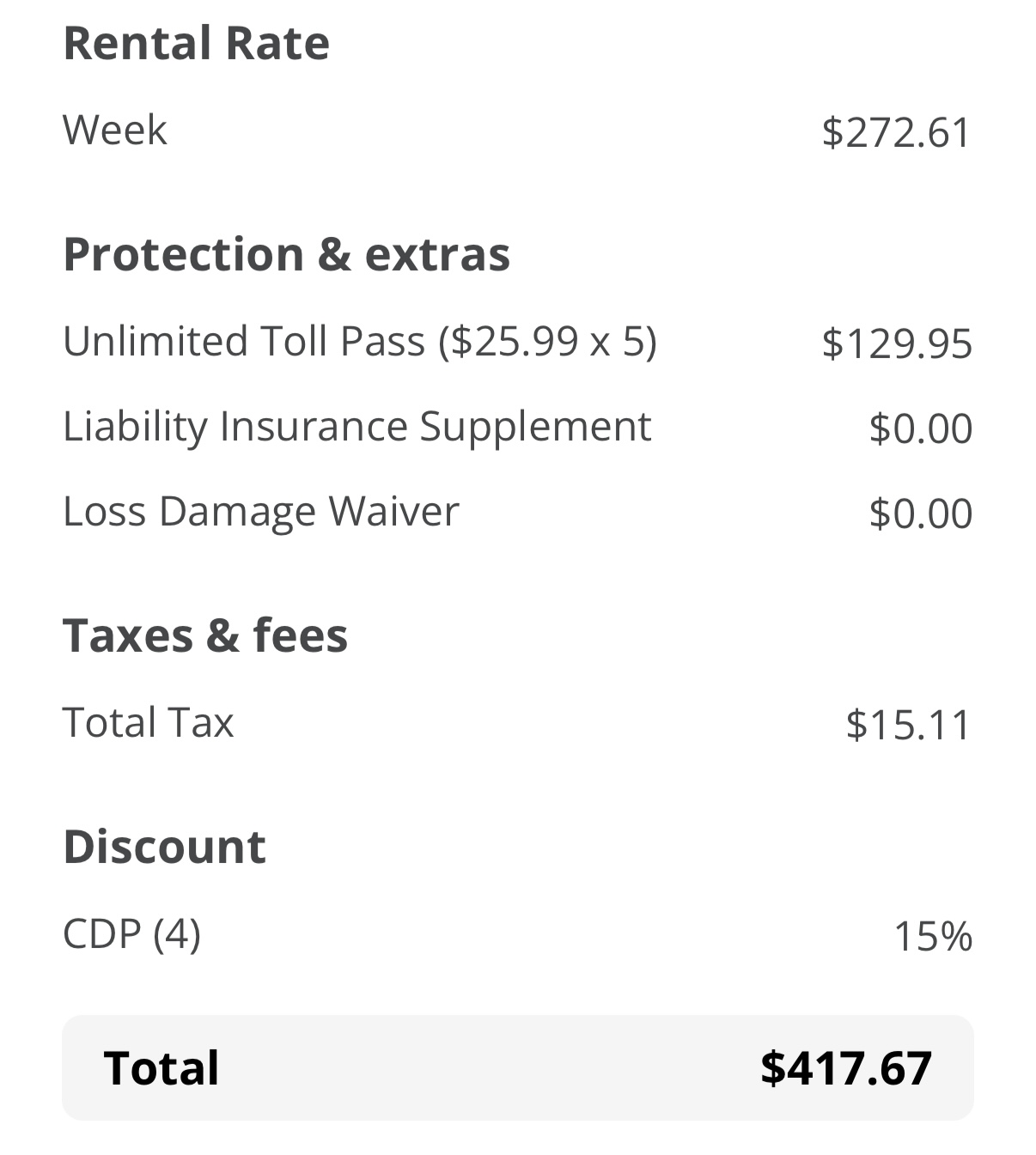
Task: Click the Taxes & fees heading
Action: pos(205,635)
